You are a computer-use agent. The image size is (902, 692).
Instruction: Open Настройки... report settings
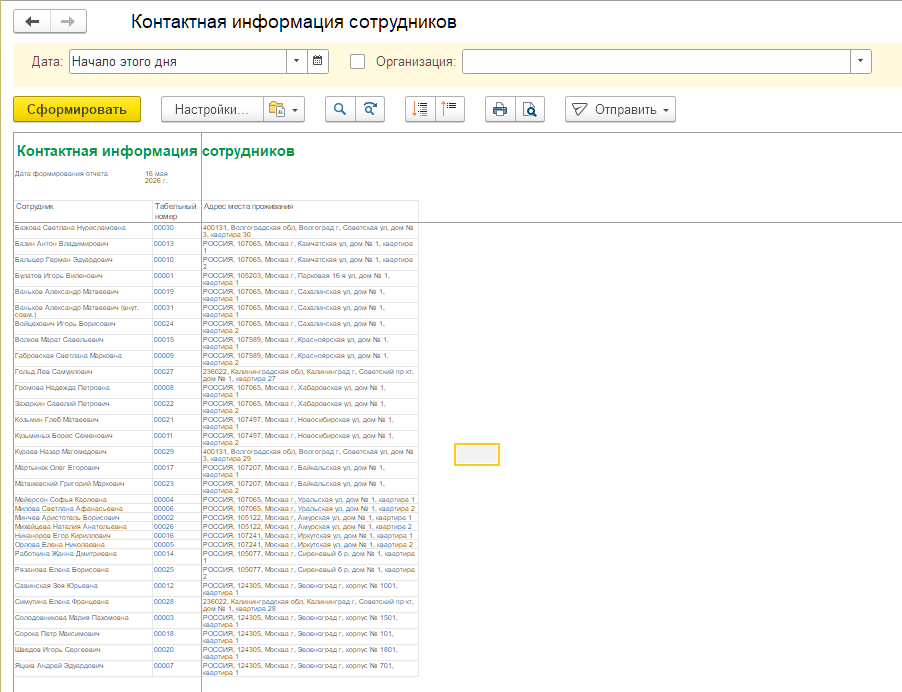coord(212,109)
